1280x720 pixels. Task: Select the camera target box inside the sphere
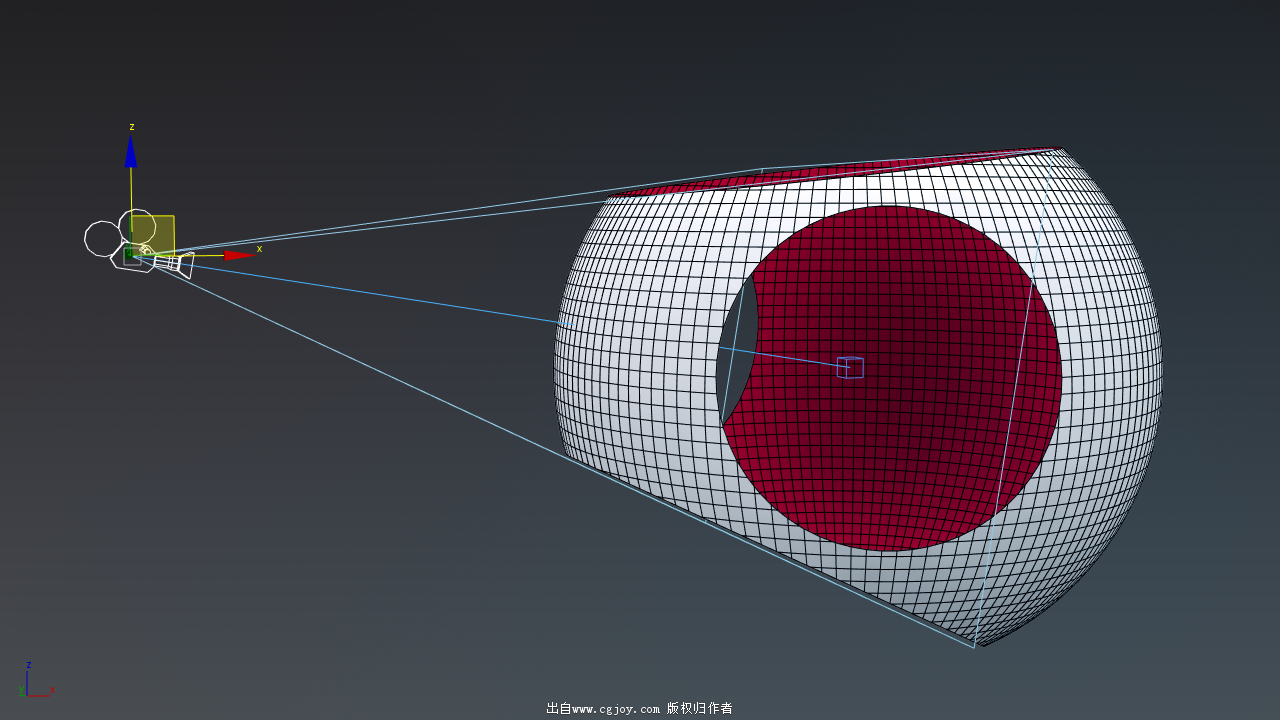[850, 367]
